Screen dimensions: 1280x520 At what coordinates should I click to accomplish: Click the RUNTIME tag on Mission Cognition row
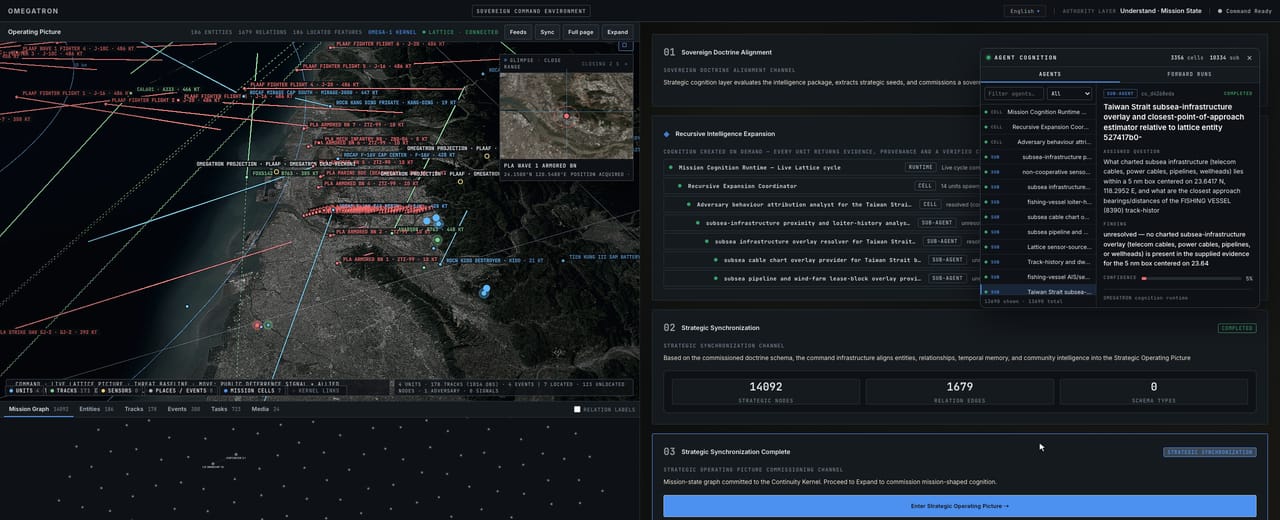pyautogui.click(x=920, y=167)
